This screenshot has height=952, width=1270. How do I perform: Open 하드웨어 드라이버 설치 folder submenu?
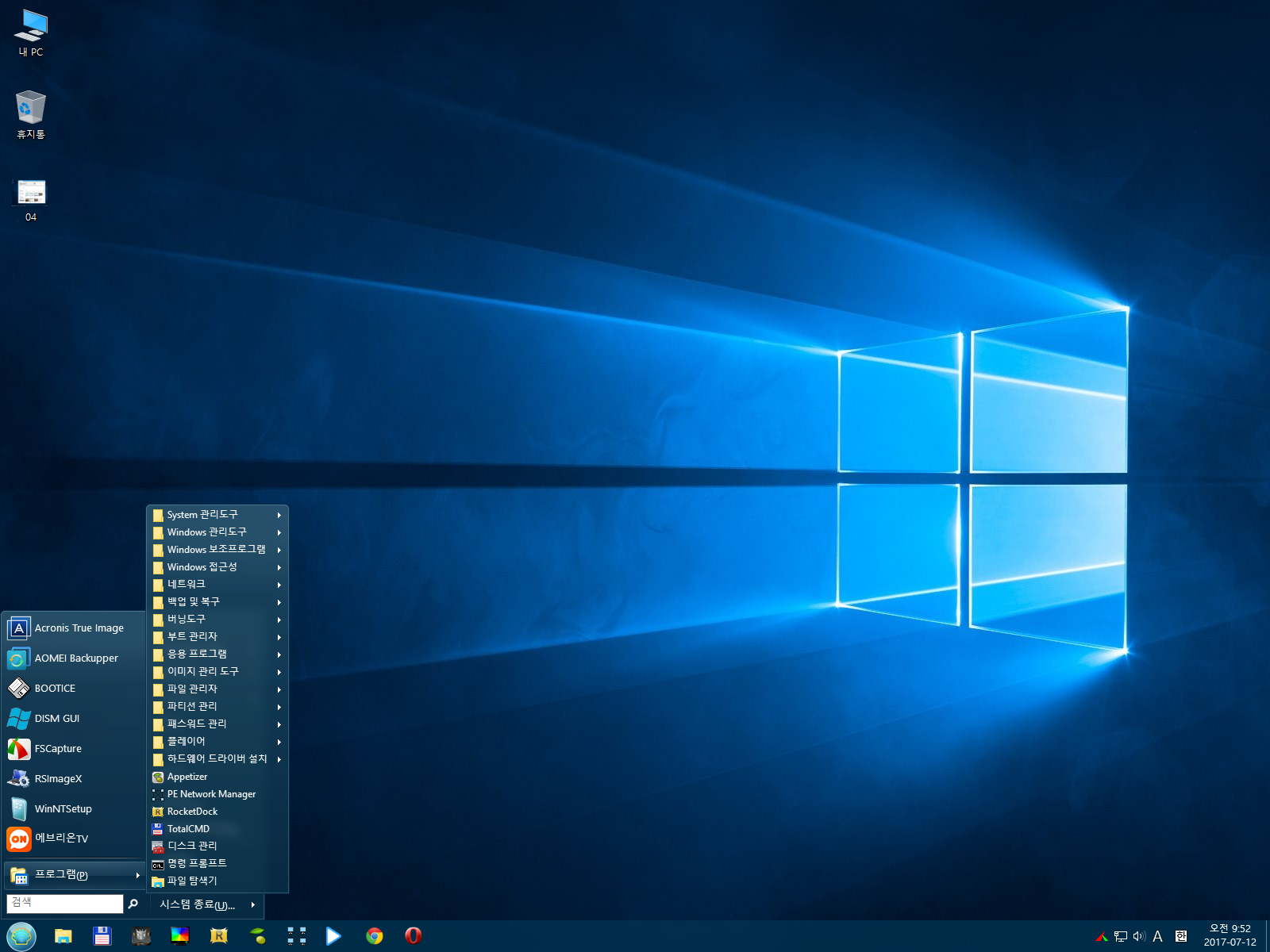[217, 759]
